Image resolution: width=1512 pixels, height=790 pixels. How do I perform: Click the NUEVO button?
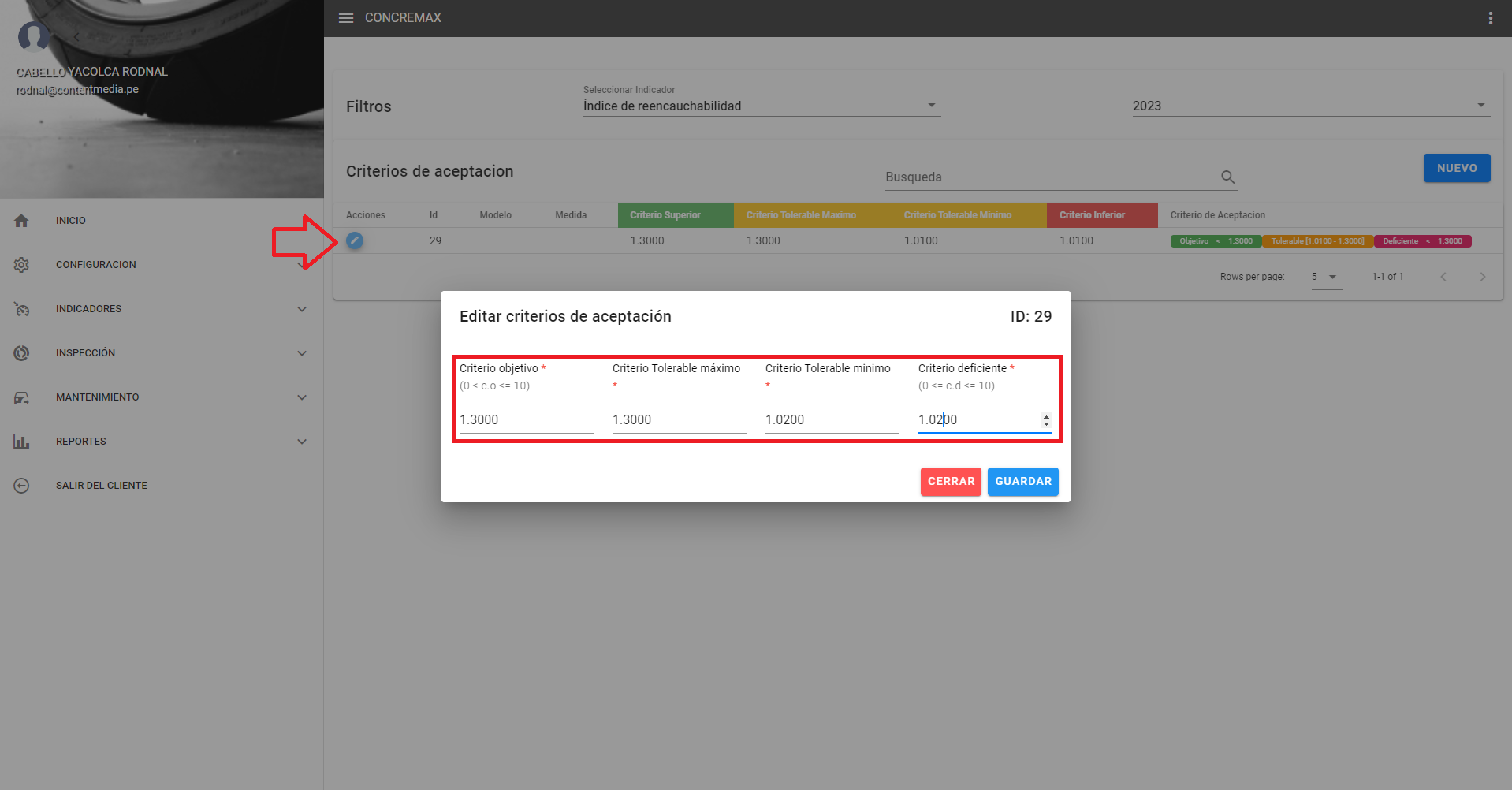point(1456,168)
